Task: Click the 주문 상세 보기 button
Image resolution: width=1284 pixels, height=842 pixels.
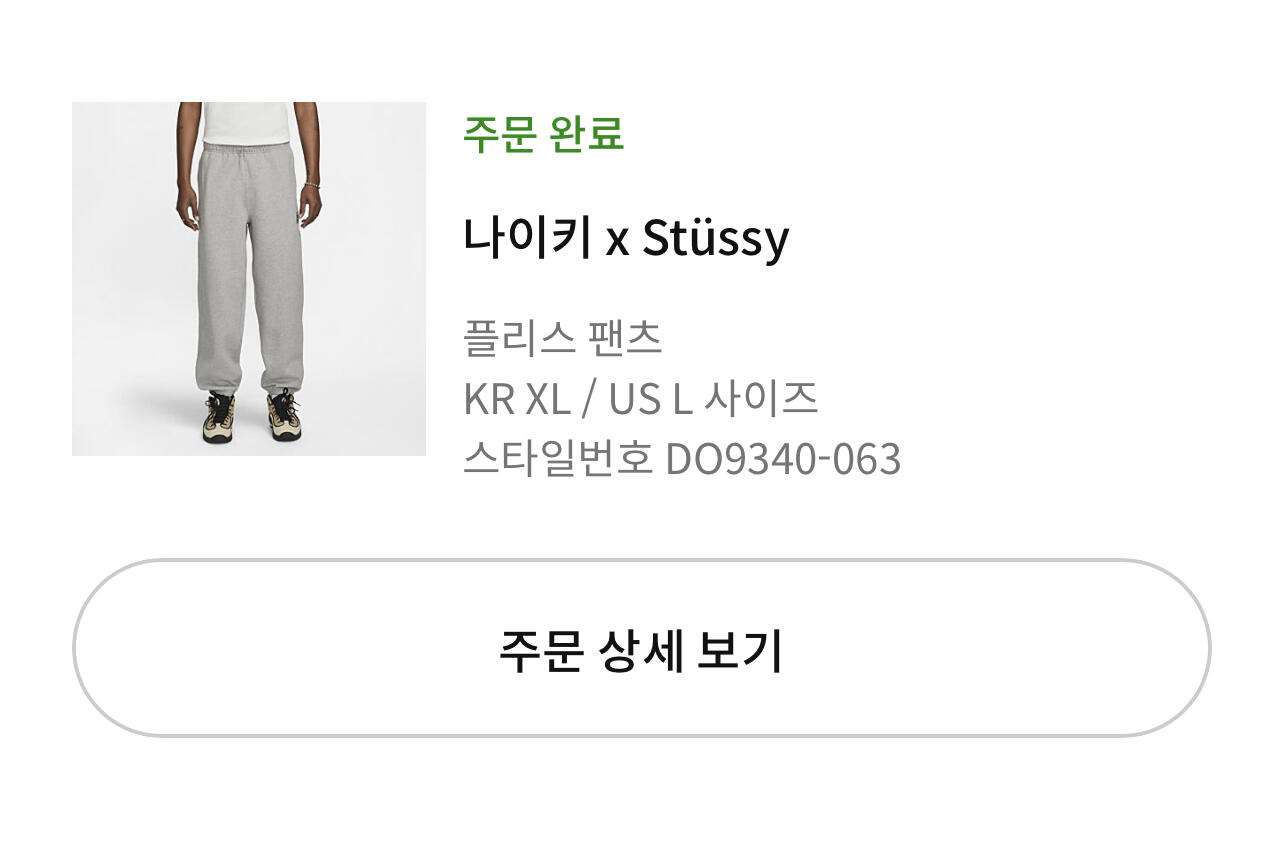Action: [641, 648]
